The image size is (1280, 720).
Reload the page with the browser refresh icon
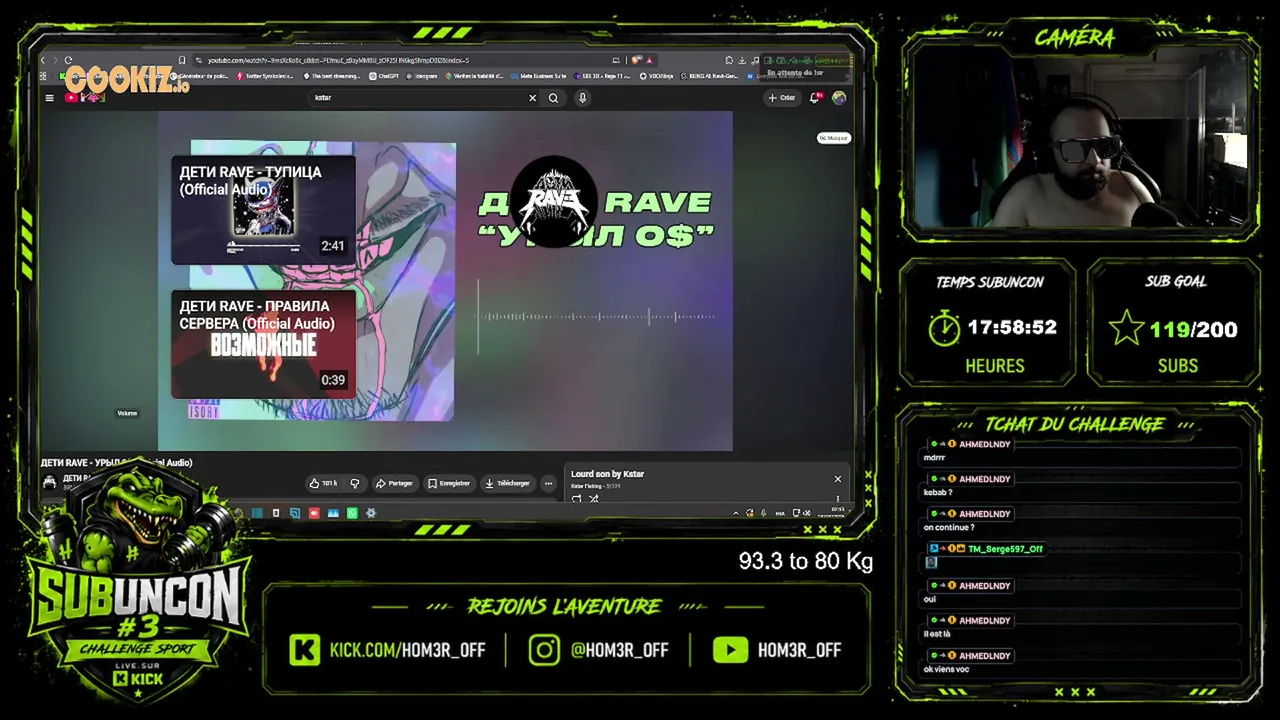point(69,60)
